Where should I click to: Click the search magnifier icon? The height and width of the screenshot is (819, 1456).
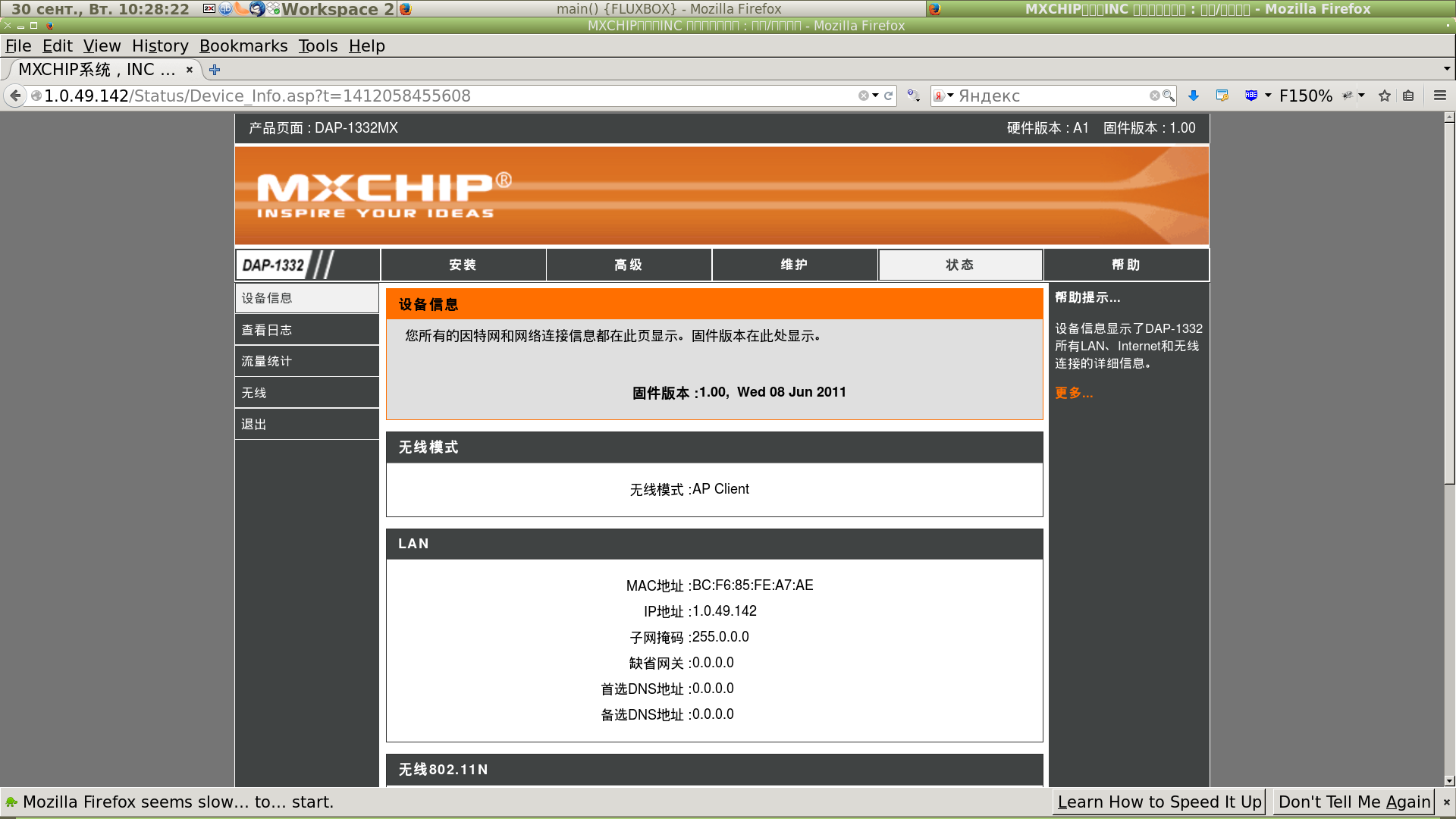tap(1169, 96)
